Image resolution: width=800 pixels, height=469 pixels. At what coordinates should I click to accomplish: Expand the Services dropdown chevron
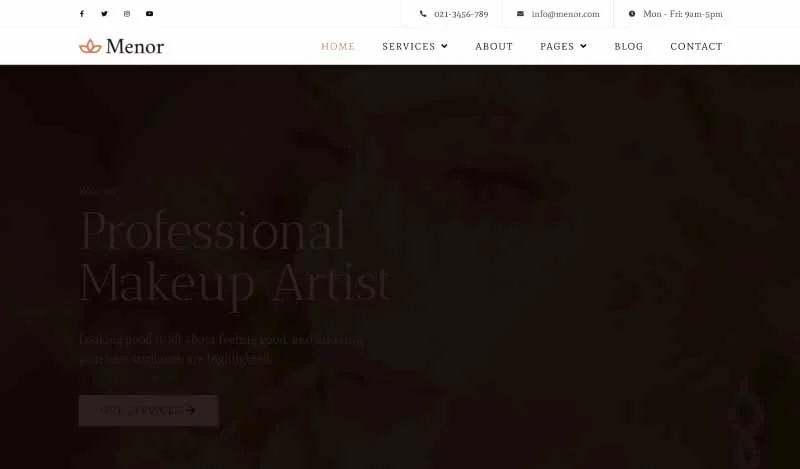point(444,46)
